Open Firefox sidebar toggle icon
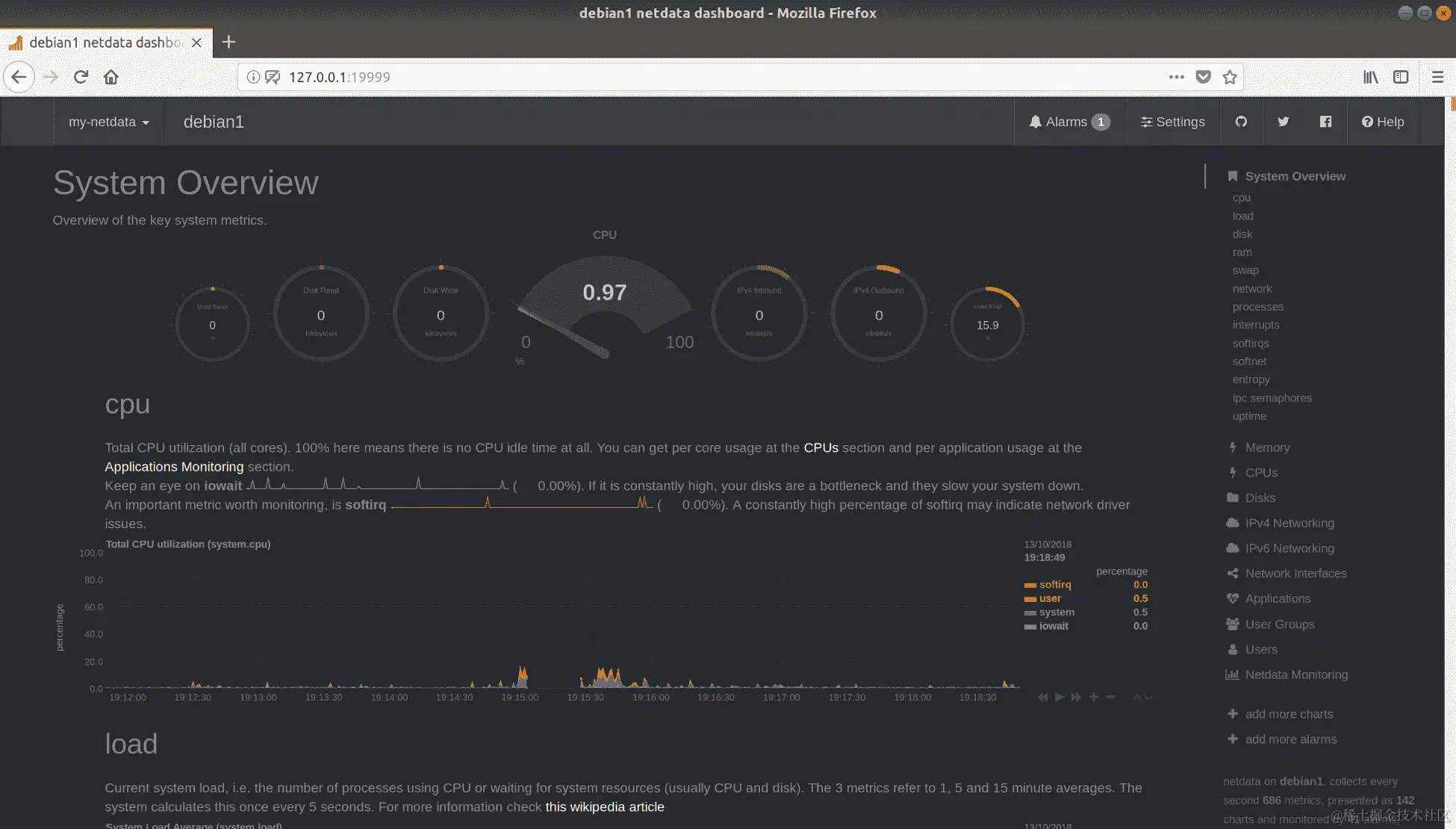1456x829 pixels. [x=1401, y=77]
